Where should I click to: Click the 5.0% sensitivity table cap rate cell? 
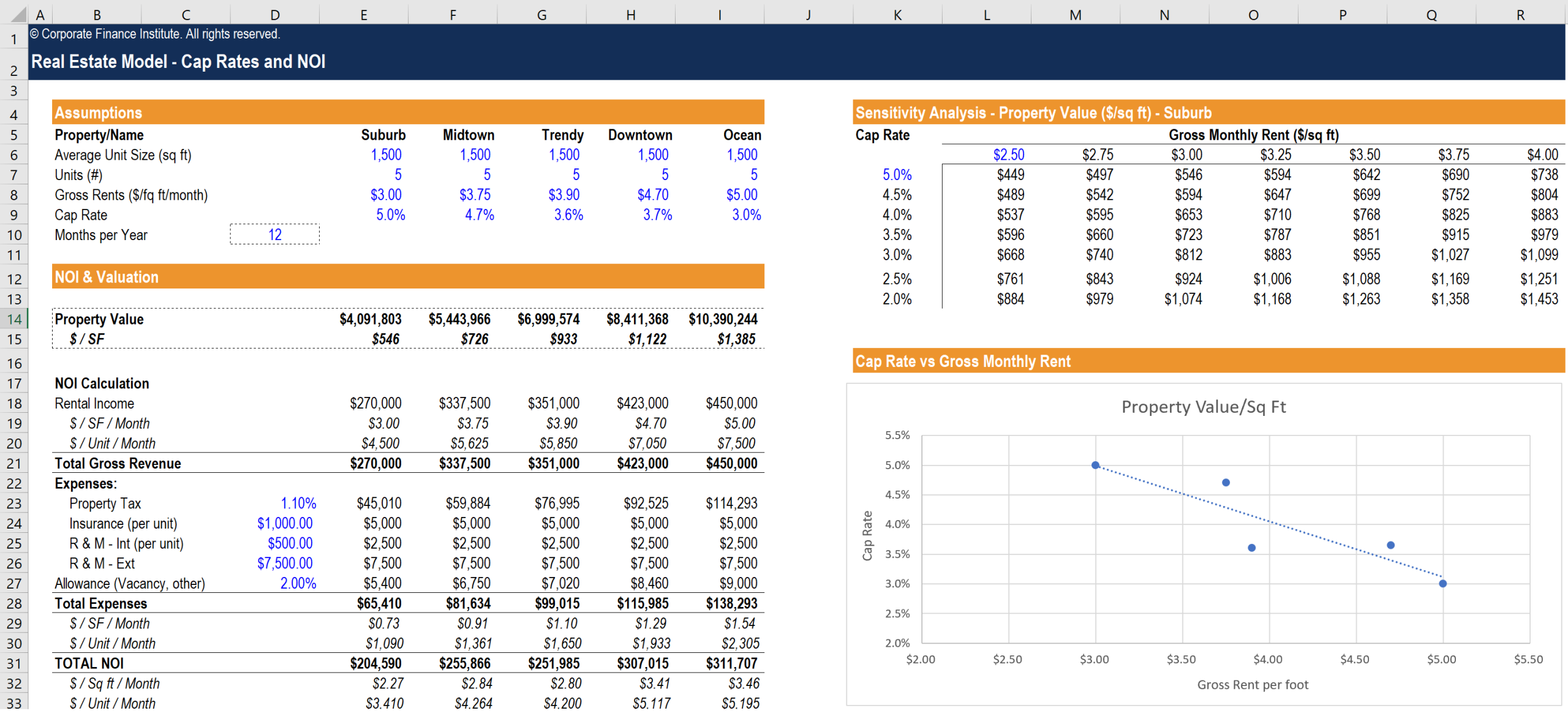897,175
